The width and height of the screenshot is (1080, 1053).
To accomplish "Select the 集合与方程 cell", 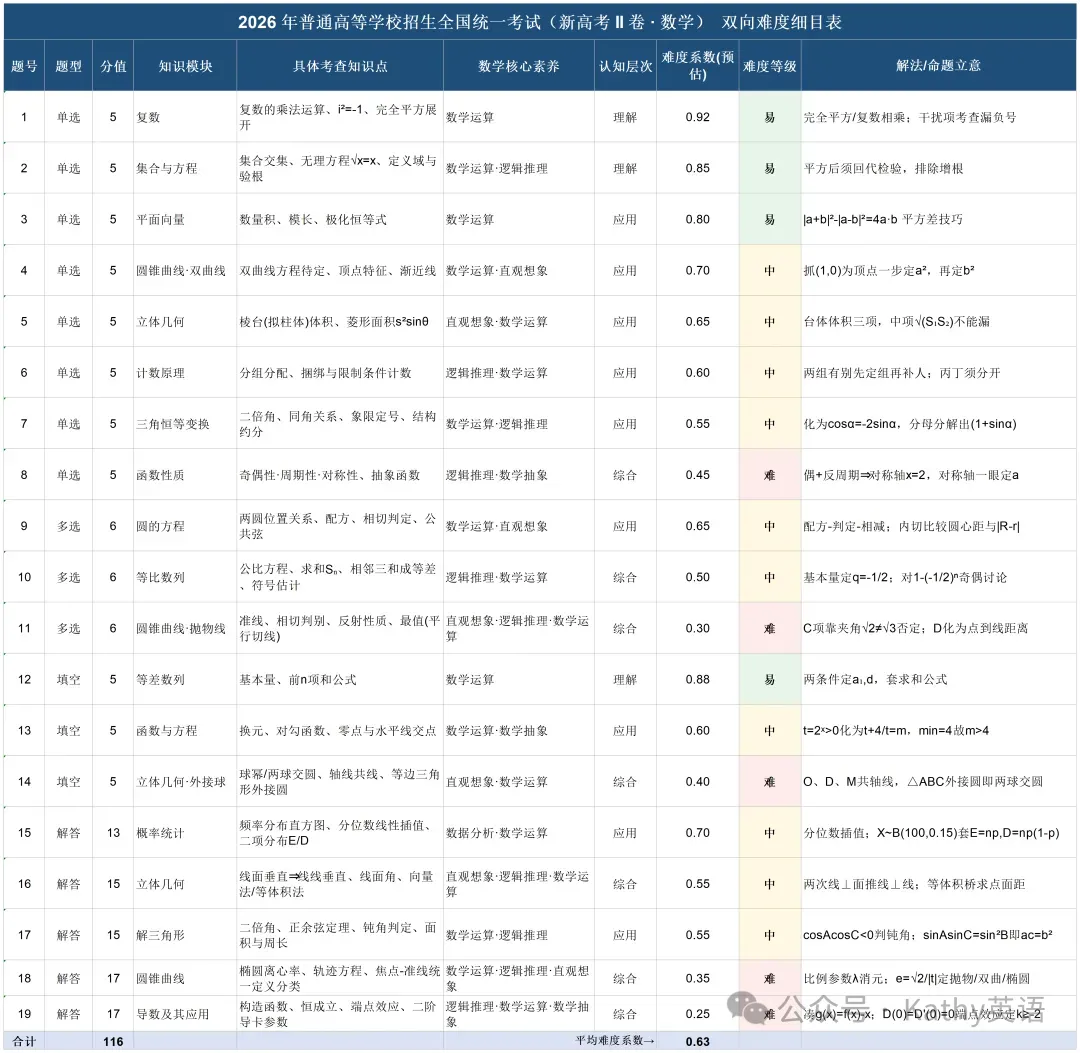I will point(185,168).
